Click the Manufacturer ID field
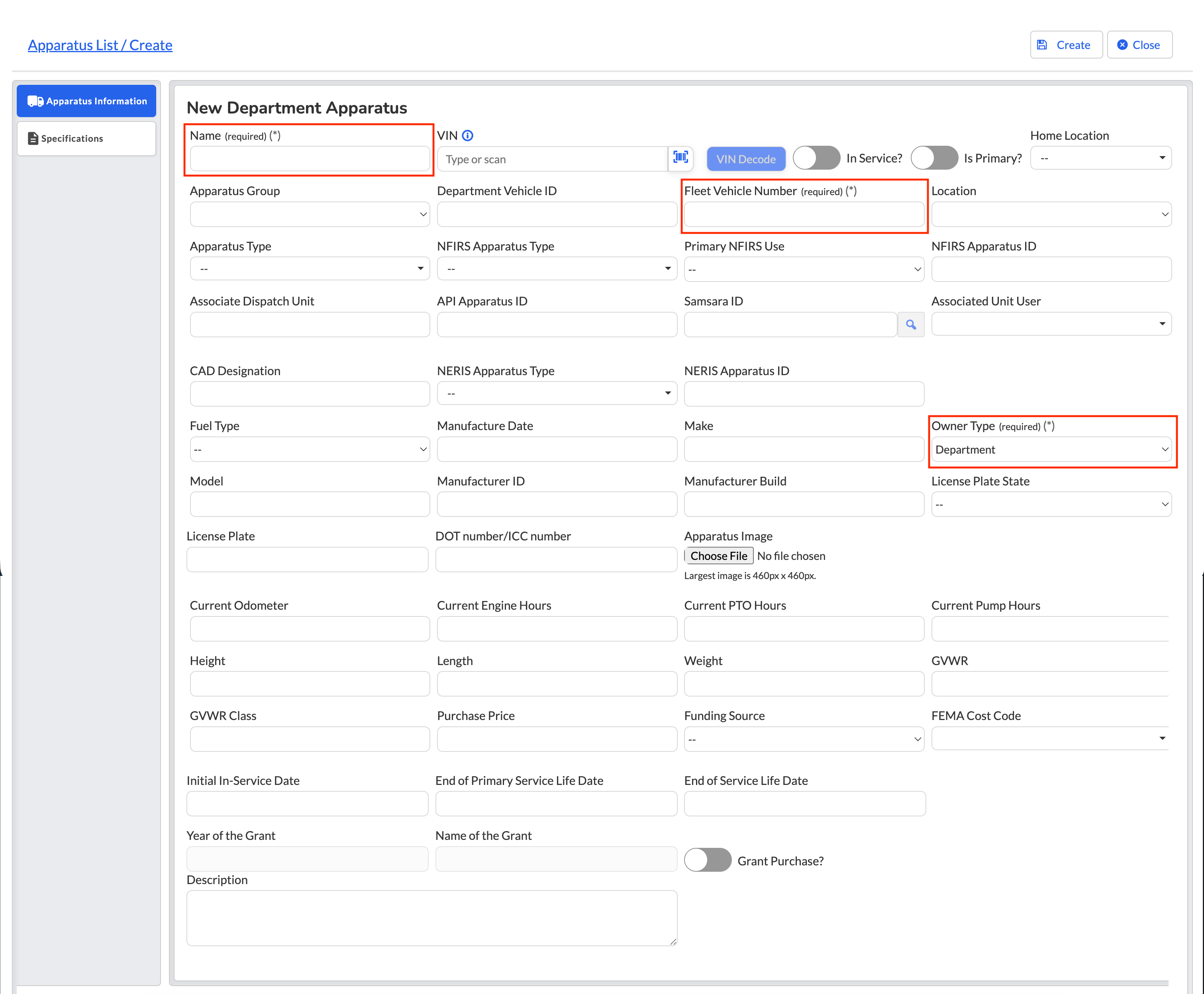The image size is (1204, 994). [x=557, y=505]
